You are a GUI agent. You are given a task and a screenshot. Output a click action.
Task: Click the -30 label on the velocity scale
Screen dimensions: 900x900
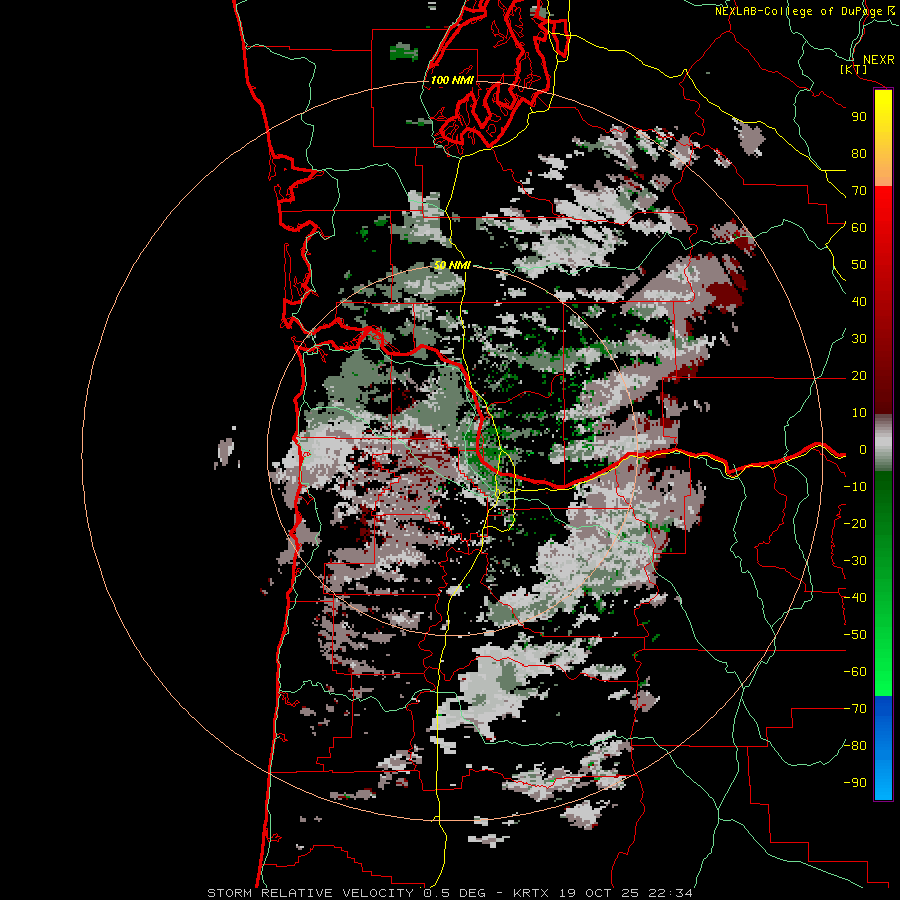[855, 560]
